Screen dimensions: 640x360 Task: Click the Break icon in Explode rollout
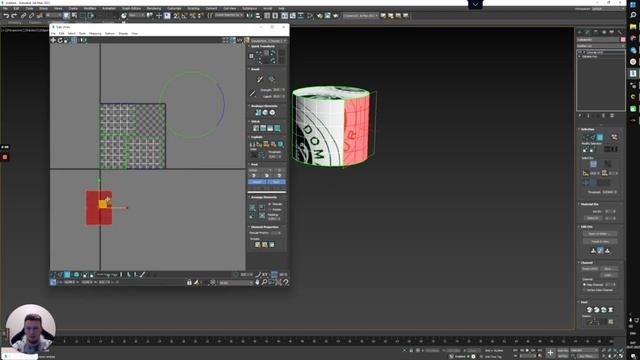coord(252,144)
